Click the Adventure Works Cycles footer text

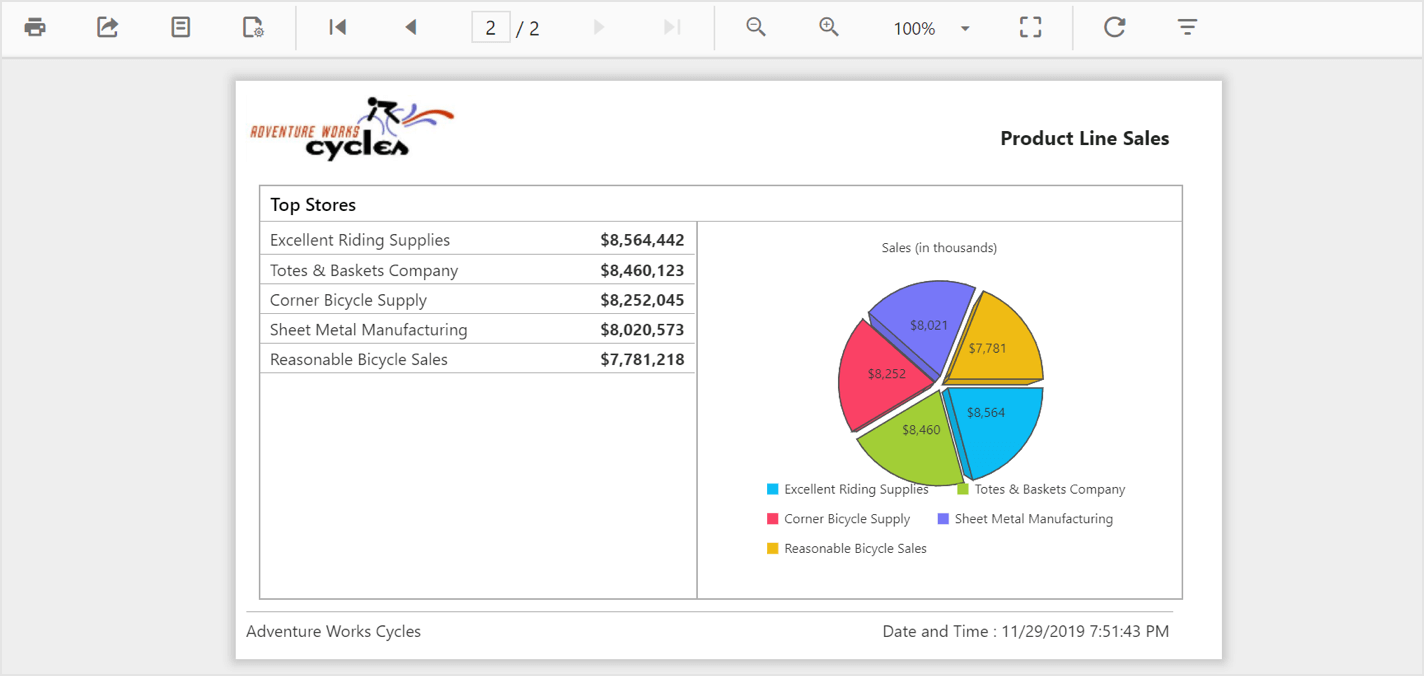333,631
